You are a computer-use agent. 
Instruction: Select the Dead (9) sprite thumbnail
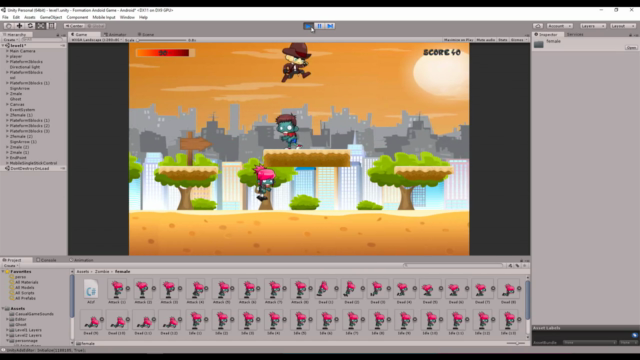(91, 320)
